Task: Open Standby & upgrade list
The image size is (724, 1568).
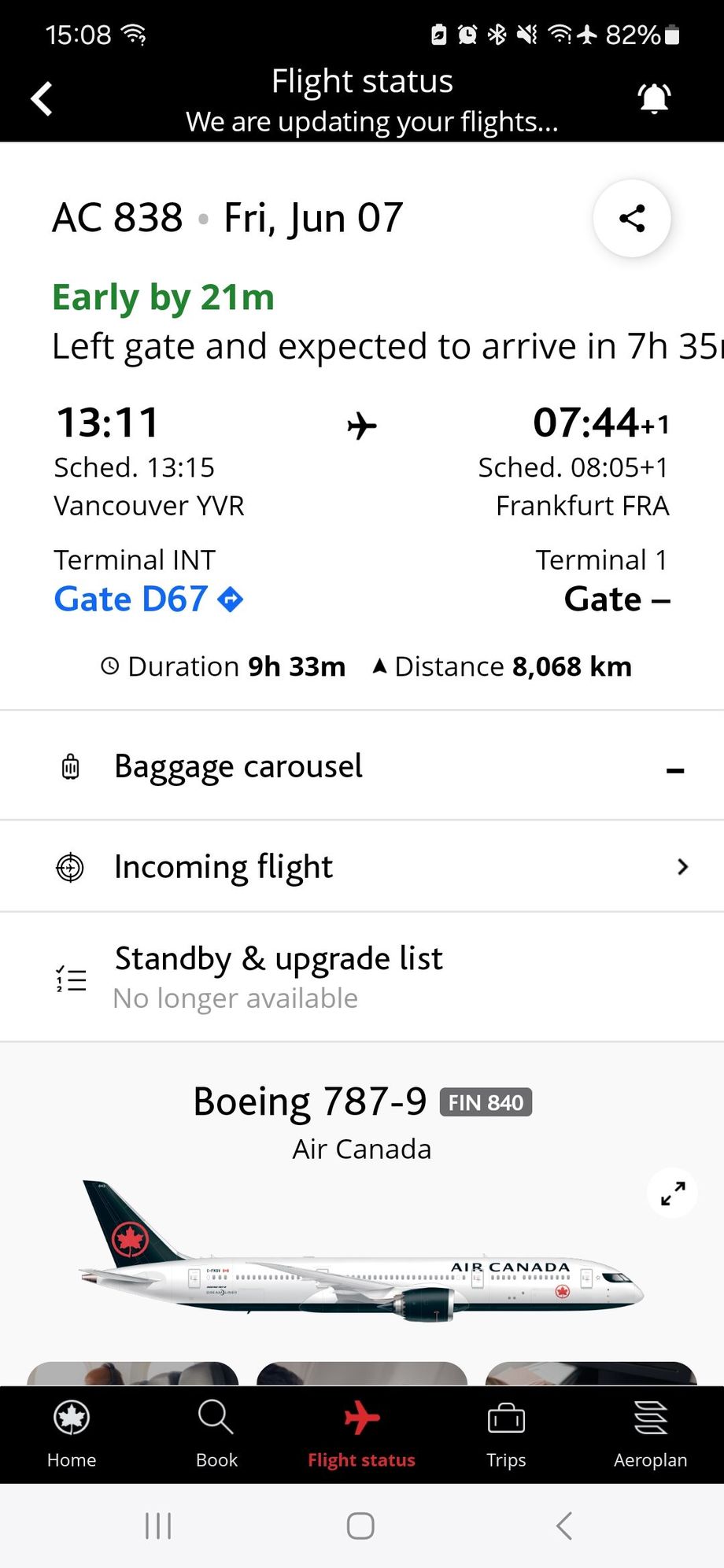Action: [362, 977]
